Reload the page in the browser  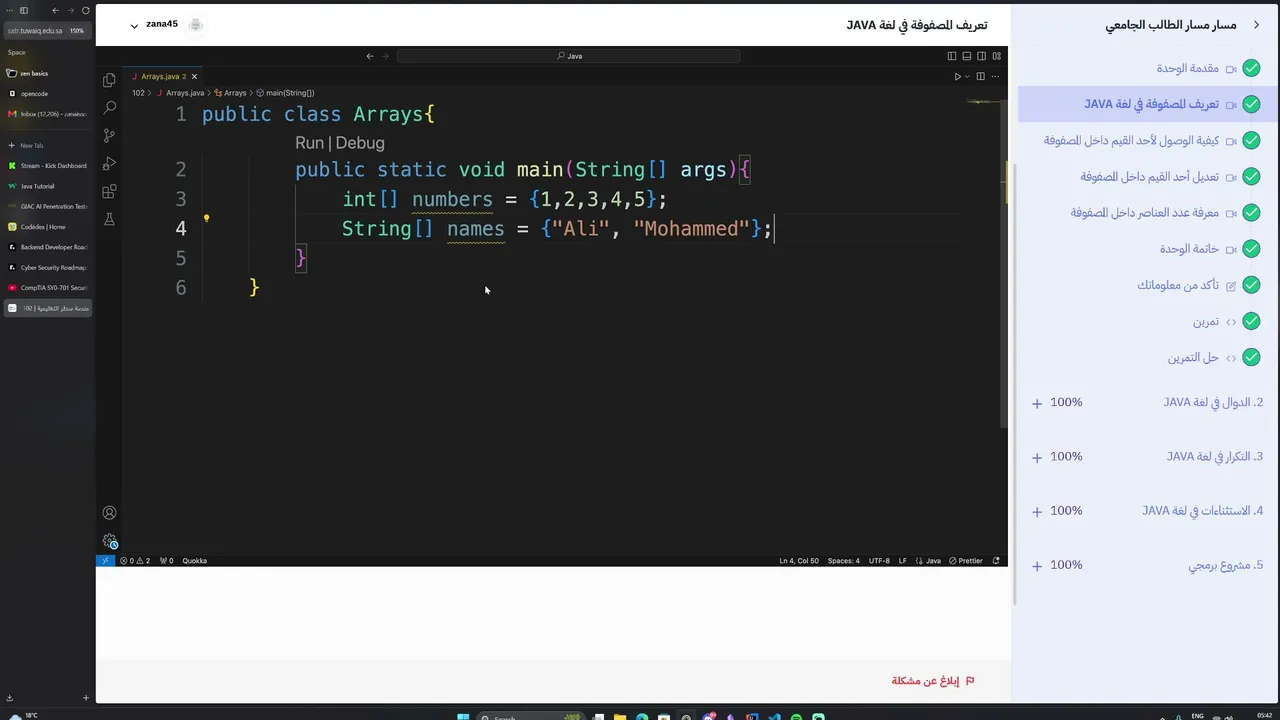coord(85,10)
